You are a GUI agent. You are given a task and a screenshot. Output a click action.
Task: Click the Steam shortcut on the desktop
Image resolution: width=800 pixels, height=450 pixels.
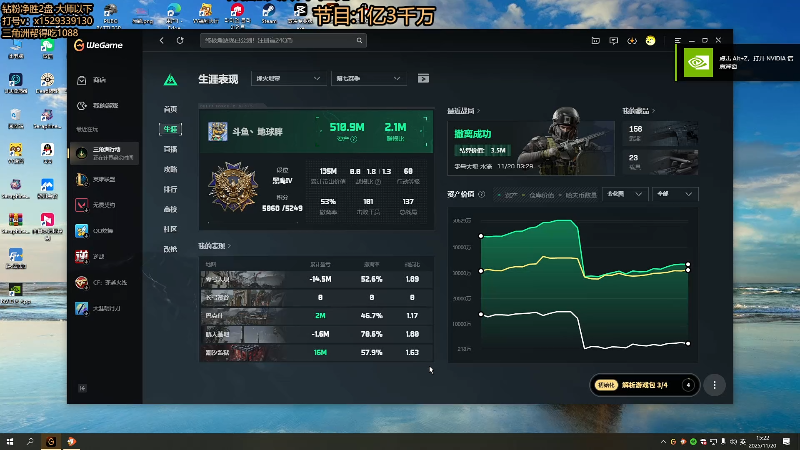click(269, 14)
